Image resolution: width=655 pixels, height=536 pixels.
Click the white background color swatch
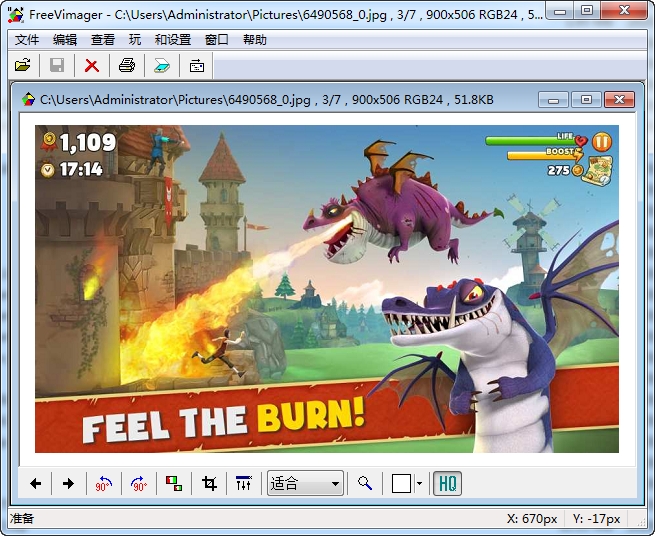[401, 484]
